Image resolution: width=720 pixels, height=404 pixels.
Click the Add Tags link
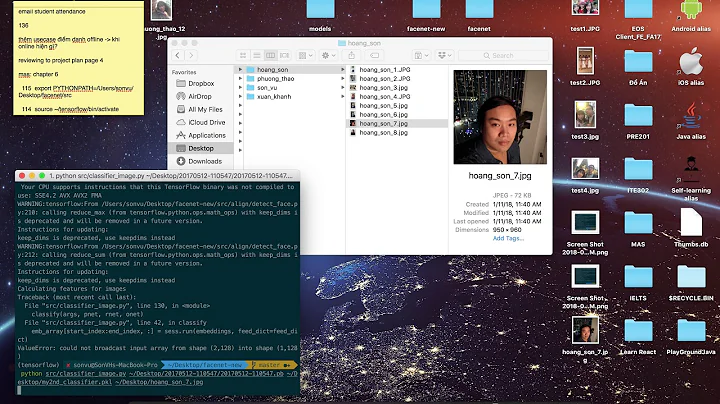click(x=508, y=238)
